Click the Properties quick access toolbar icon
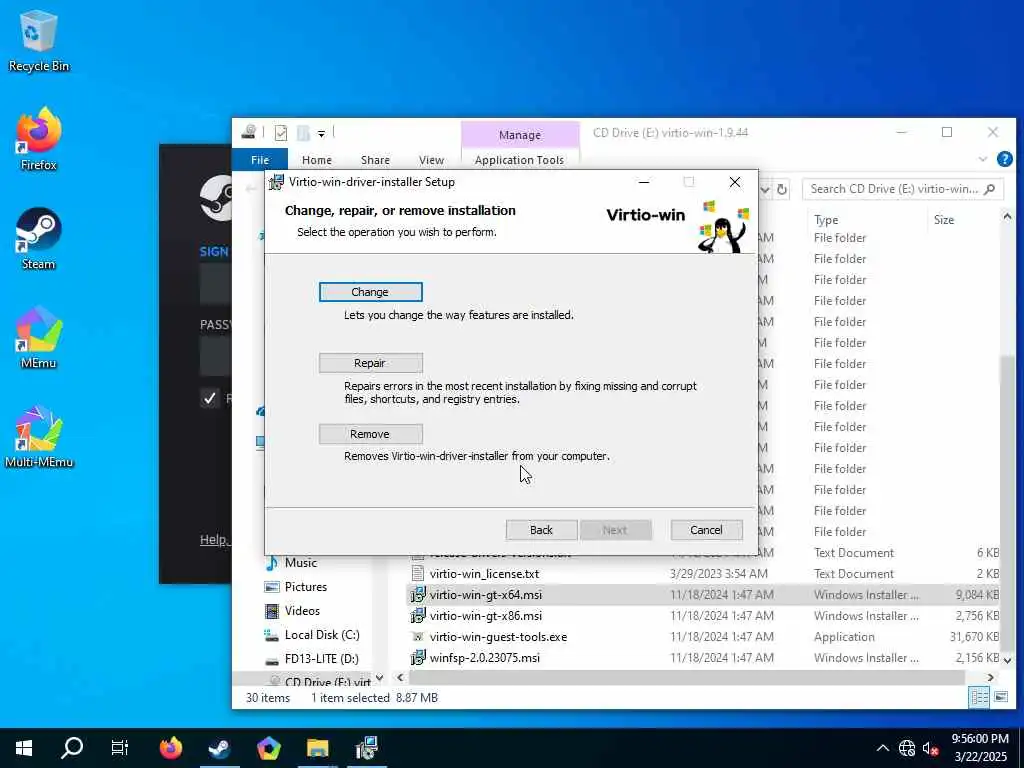 tap(281, 133)
